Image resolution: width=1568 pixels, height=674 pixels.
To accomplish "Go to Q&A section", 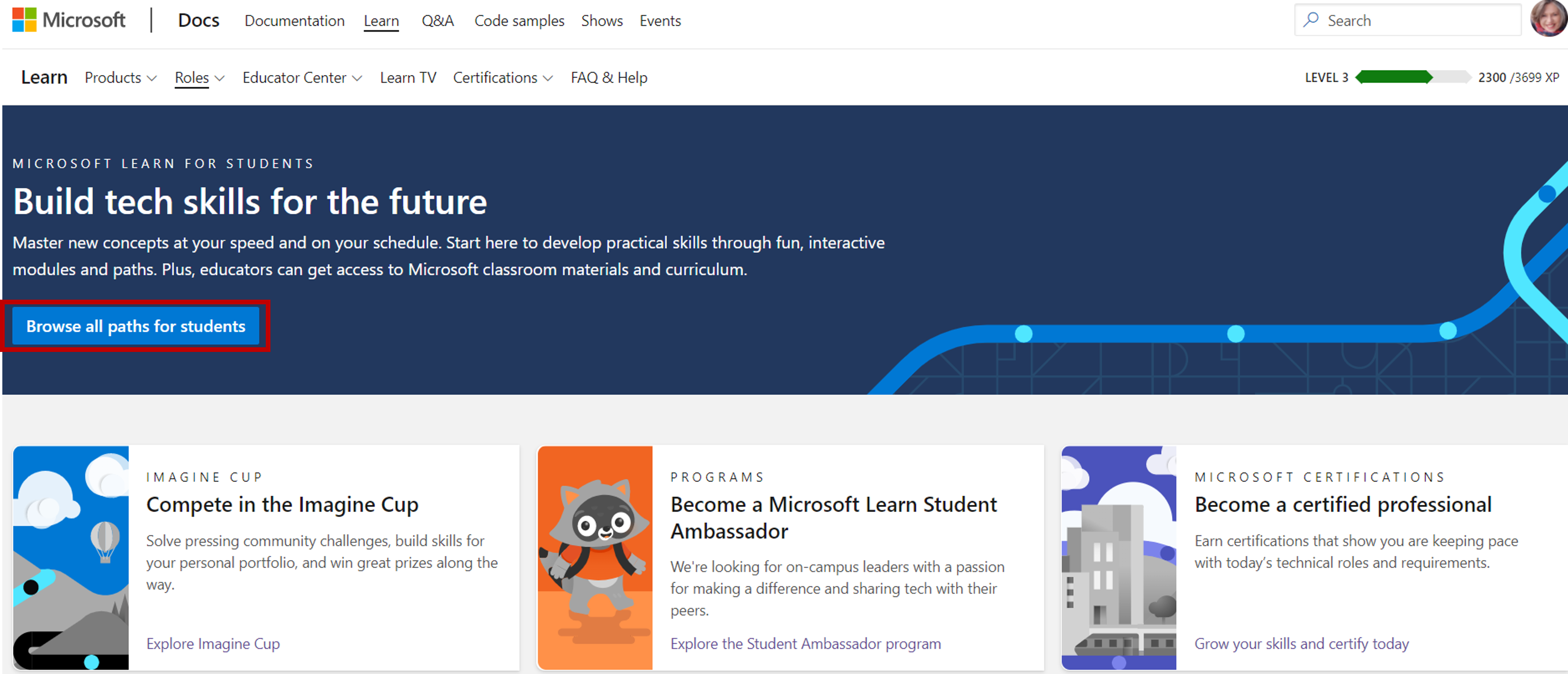I will pos(438,21).
